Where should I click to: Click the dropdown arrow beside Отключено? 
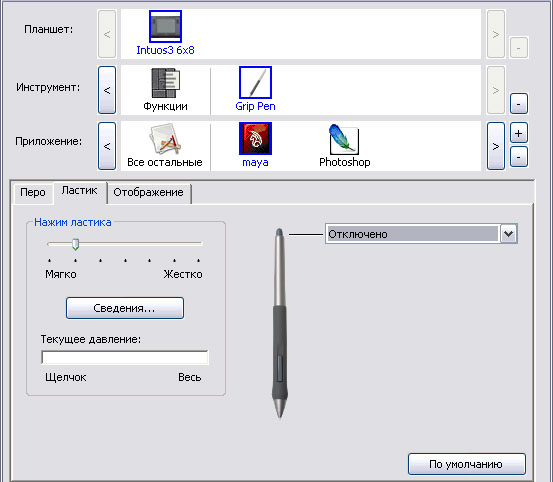tap(508, 234)
